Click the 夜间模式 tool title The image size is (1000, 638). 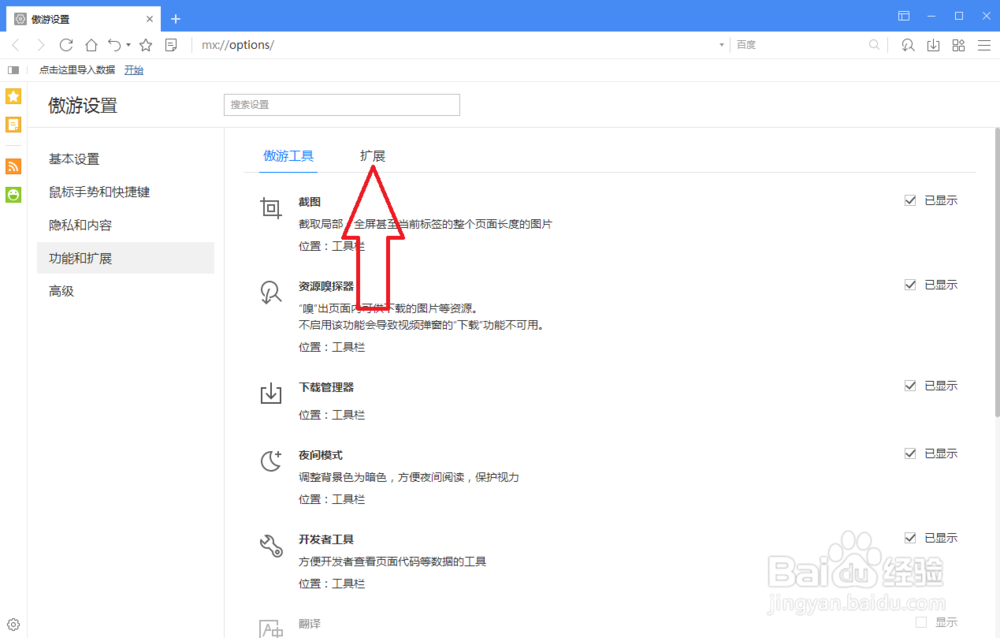click(x=321, y=455)
